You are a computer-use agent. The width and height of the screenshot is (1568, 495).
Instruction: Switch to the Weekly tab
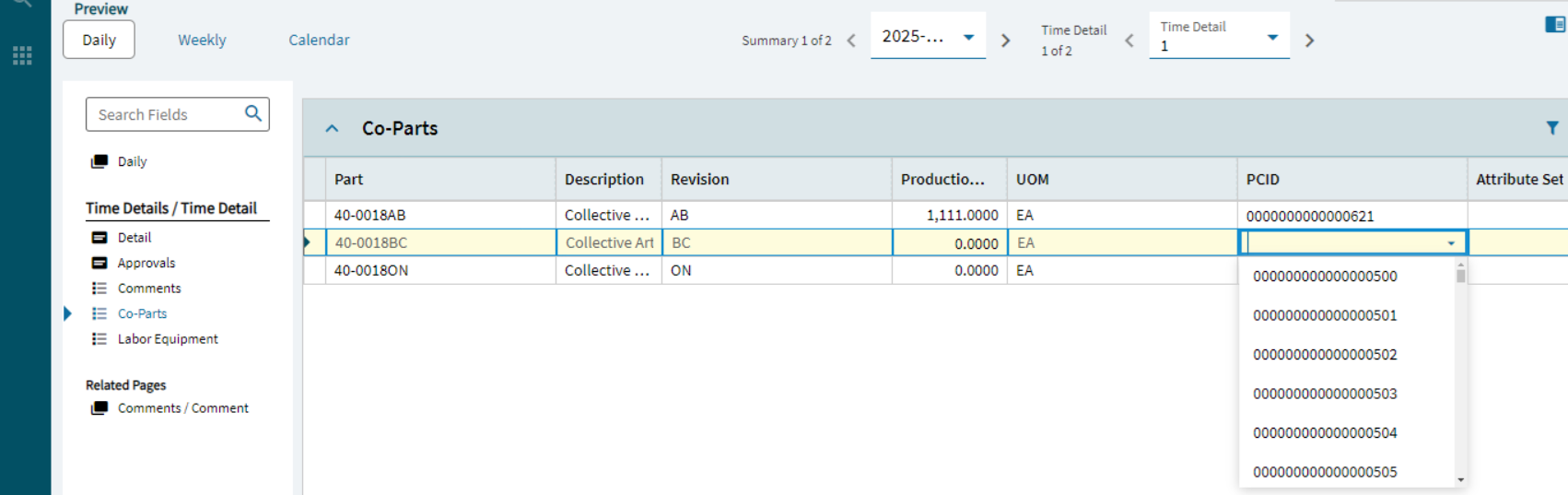pos(202,40)
